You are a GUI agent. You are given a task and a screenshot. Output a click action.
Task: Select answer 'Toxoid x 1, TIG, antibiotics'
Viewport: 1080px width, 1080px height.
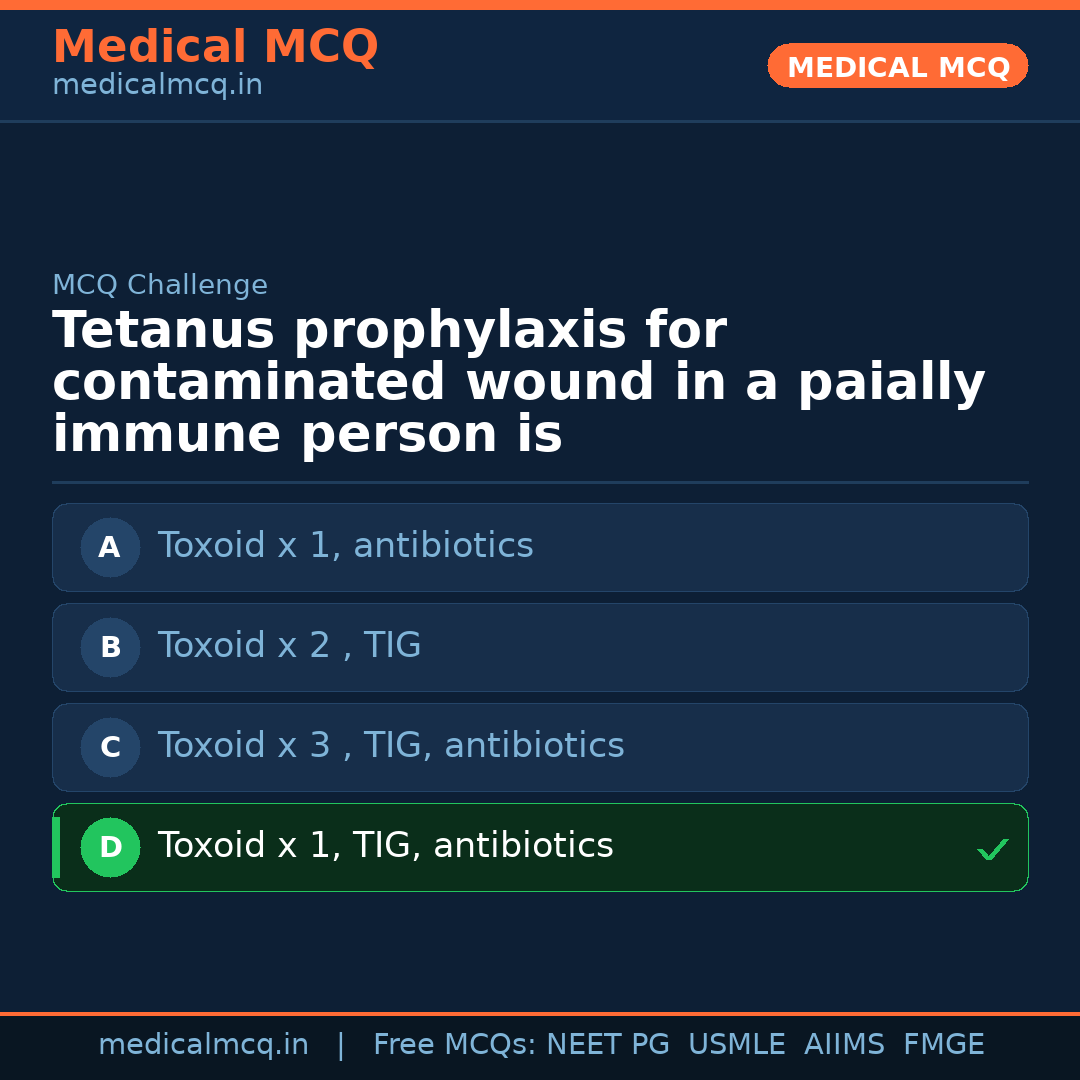(385, 846)
